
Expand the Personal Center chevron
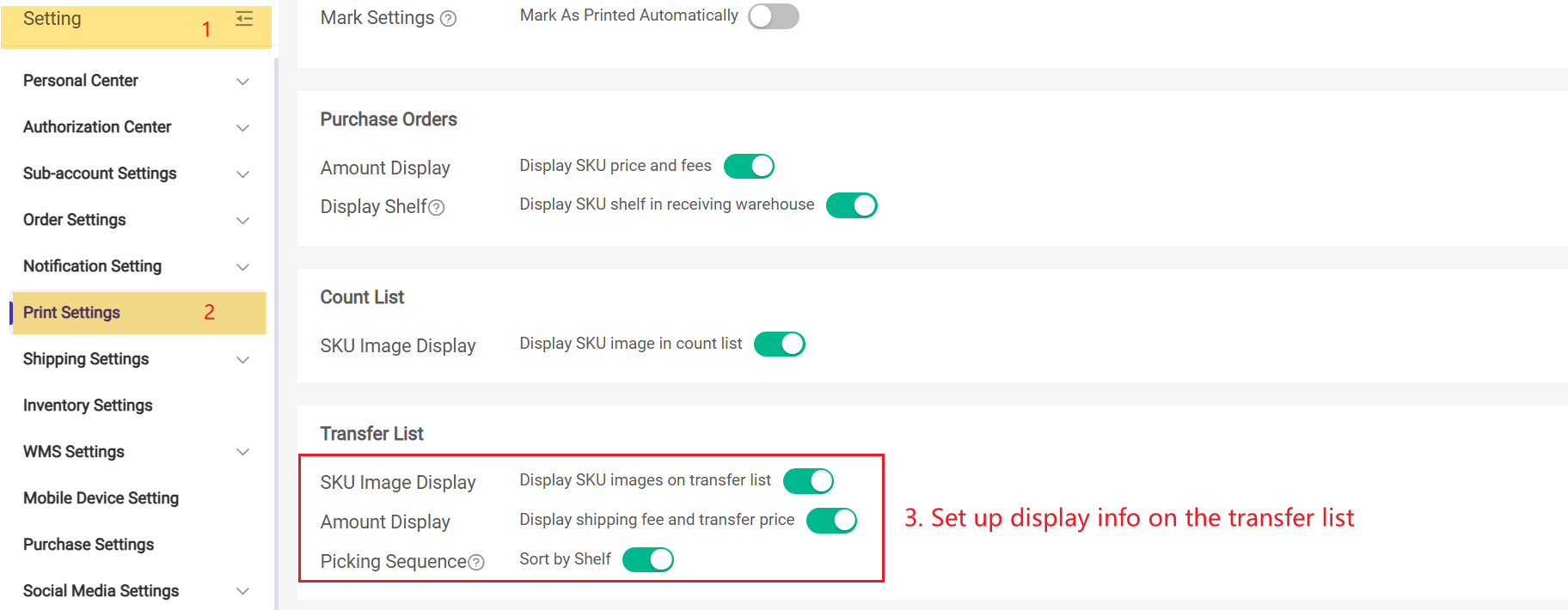[243, 82]
